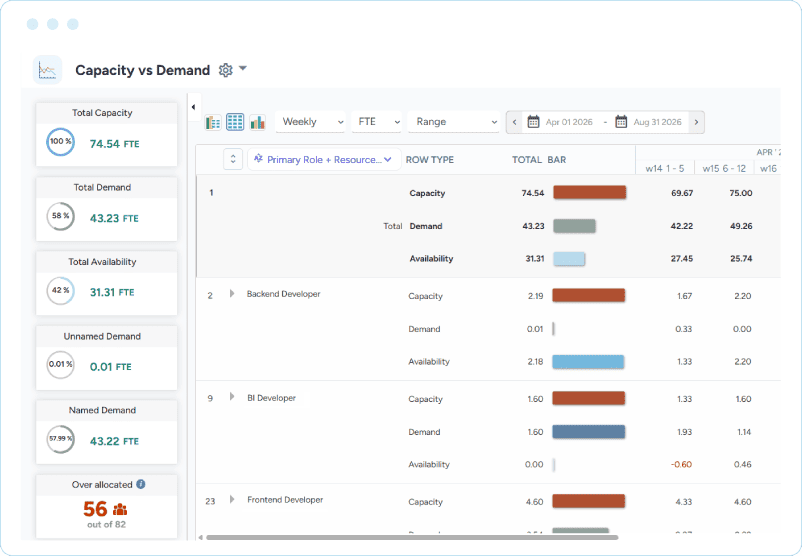Click the Total row label

click(x=393, y=226)
